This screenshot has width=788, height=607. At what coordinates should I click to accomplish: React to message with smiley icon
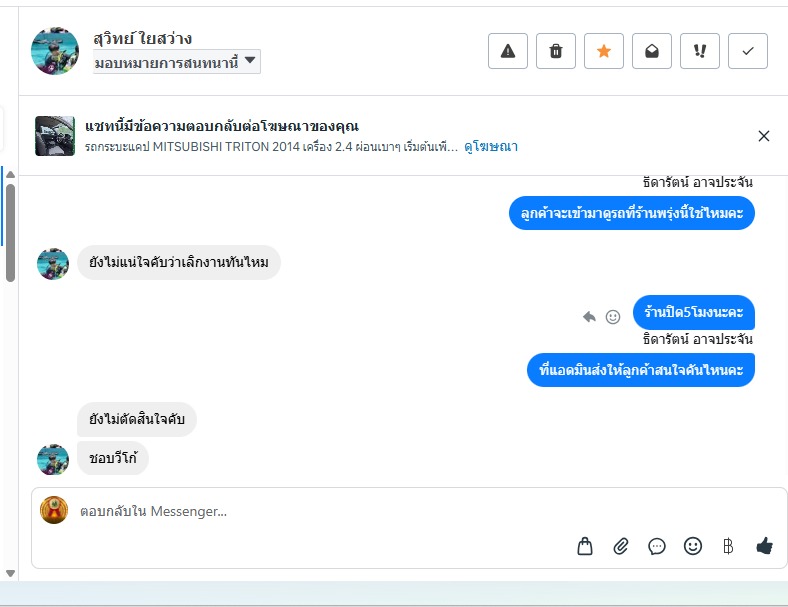point(613,317)
